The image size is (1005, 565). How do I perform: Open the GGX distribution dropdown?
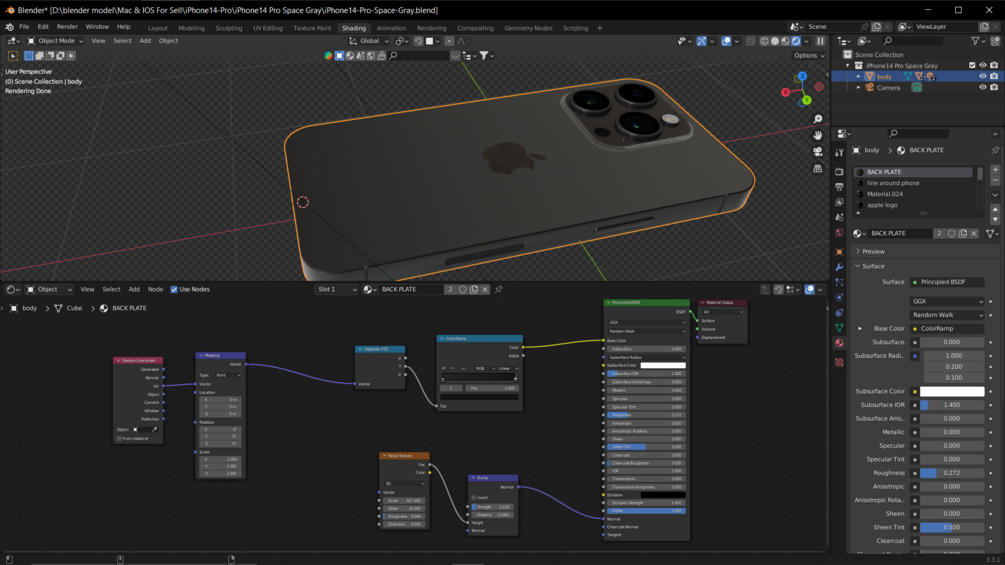pos(947,301)
